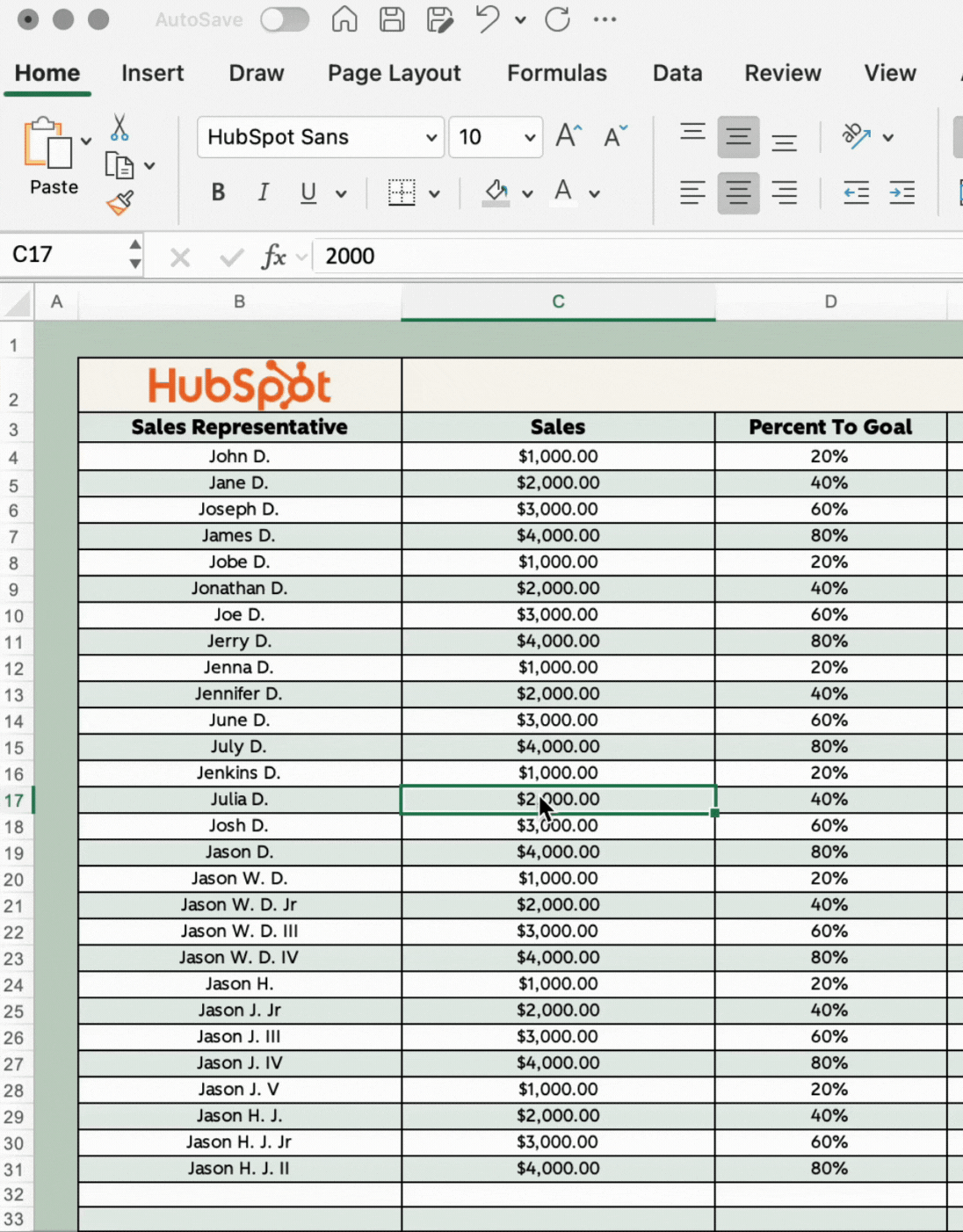
Task: Click the Decrease Indent icon
Action: click(856, 192)
